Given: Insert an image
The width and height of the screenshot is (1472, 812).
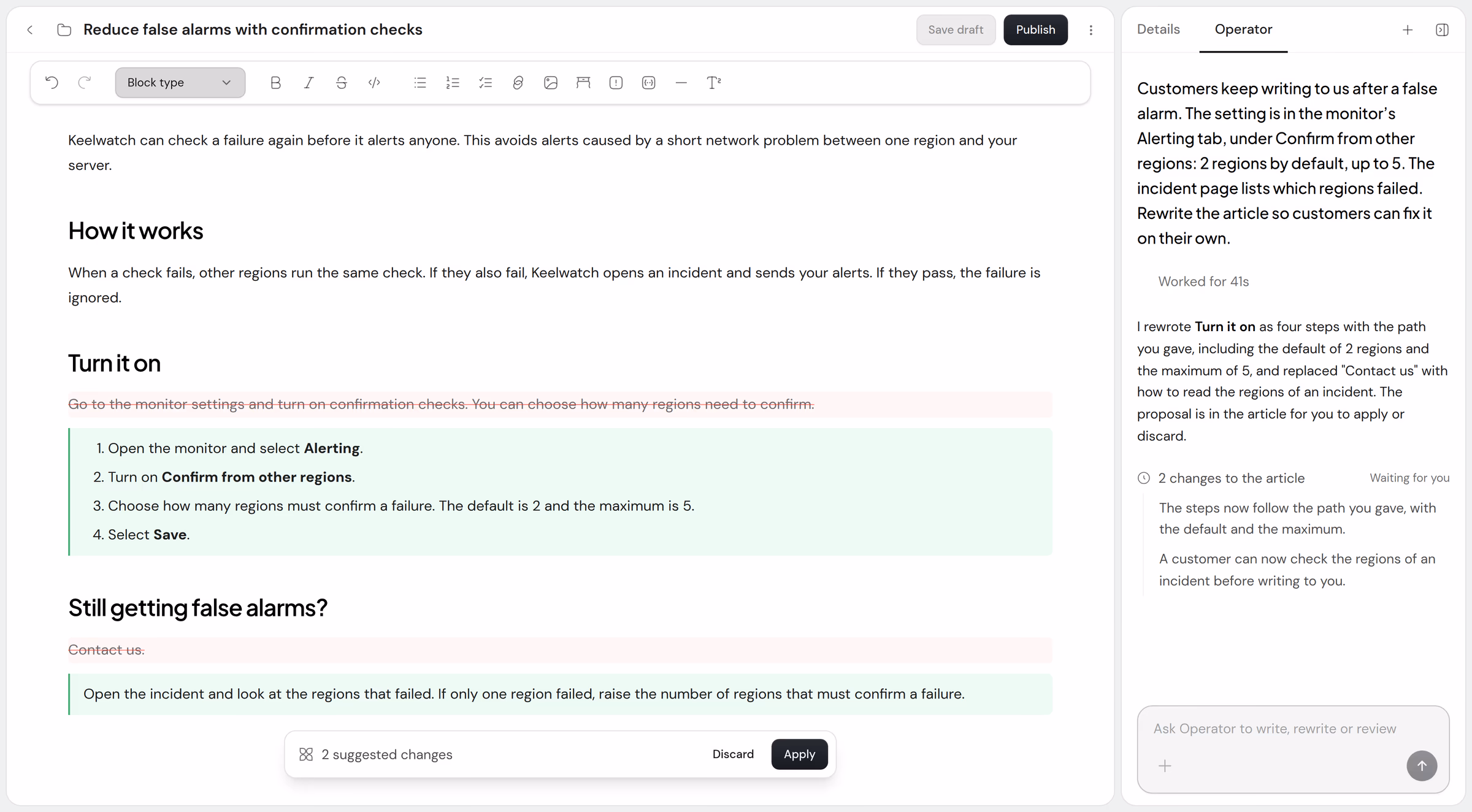Looking at the screenshot, I should tap(551, 83).
